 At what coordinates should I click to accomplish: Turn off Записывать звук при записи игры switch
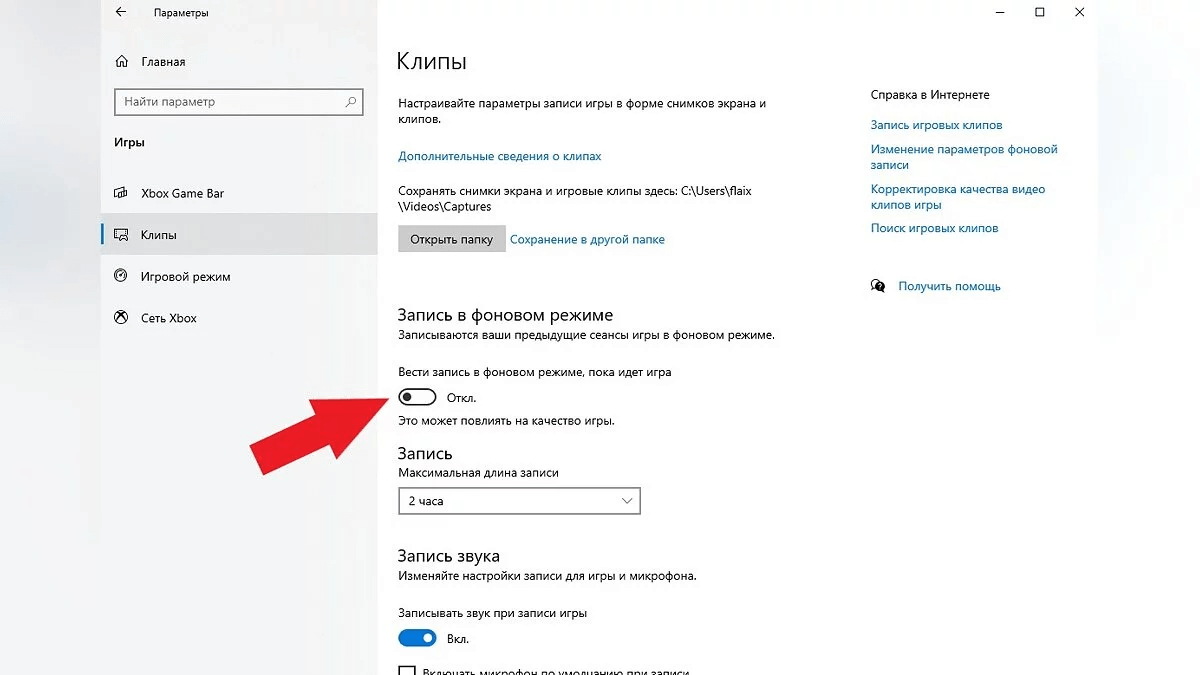click(417, 638)
